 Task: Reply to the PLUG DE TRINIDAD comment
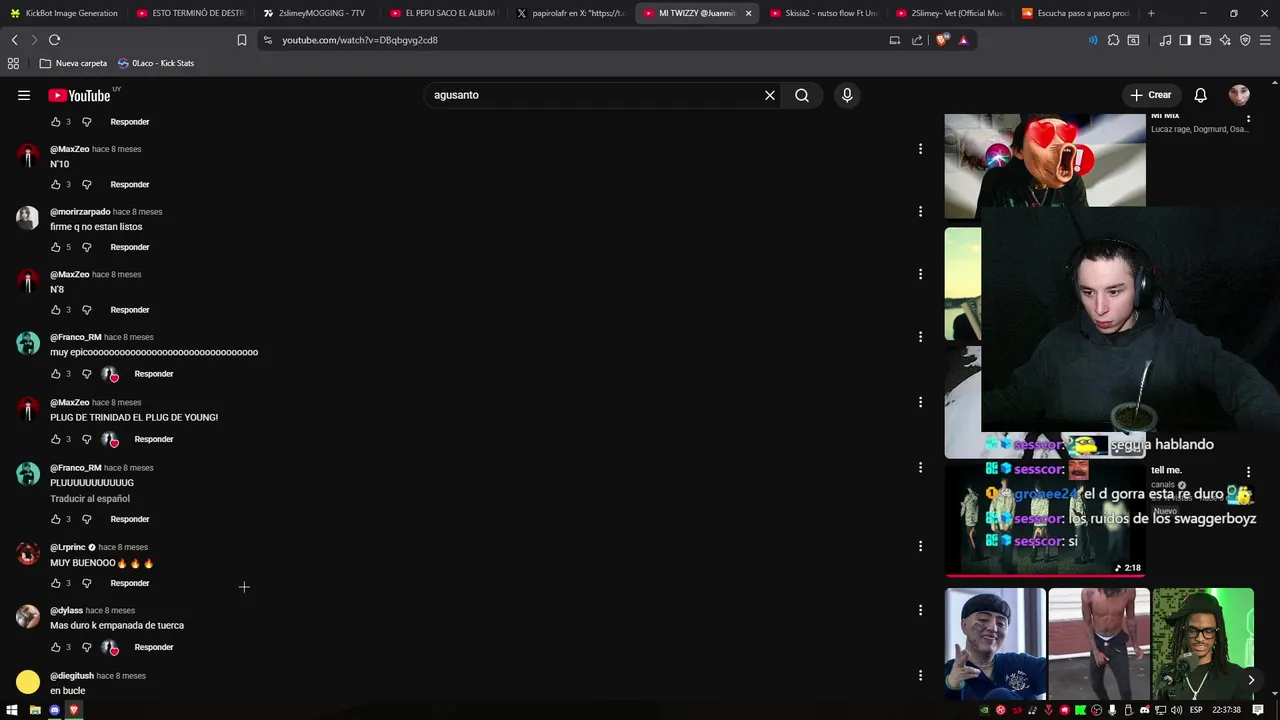pyautogui.click(x=154, y=439)
